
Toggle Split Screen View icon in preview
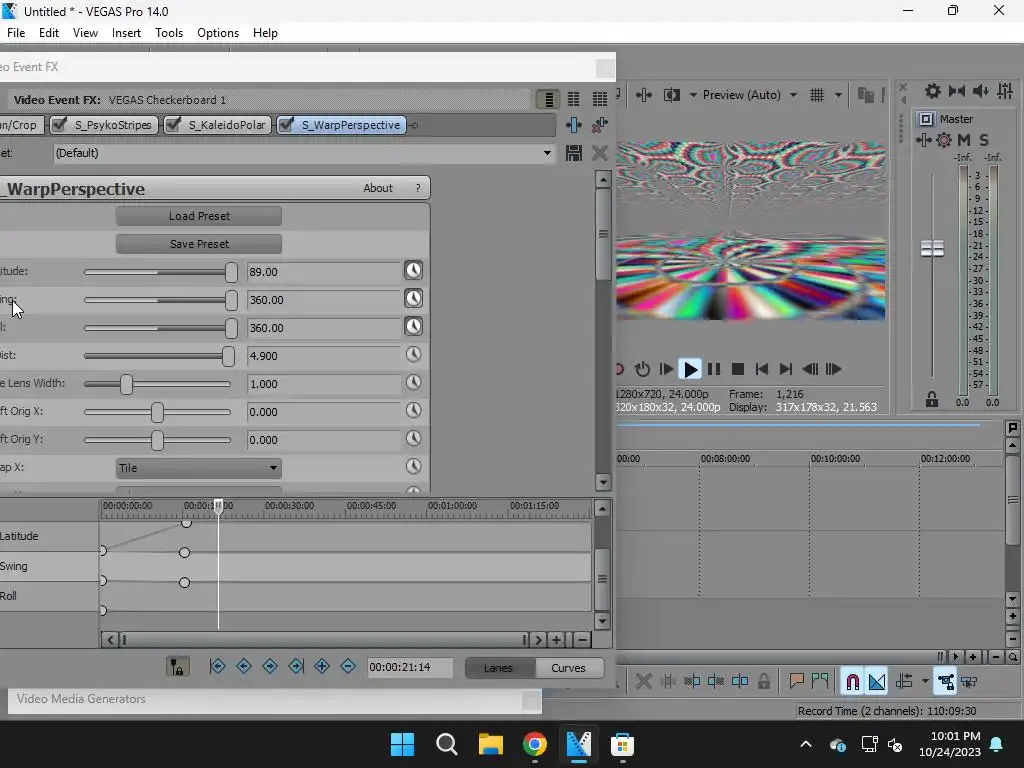(671, 95)
